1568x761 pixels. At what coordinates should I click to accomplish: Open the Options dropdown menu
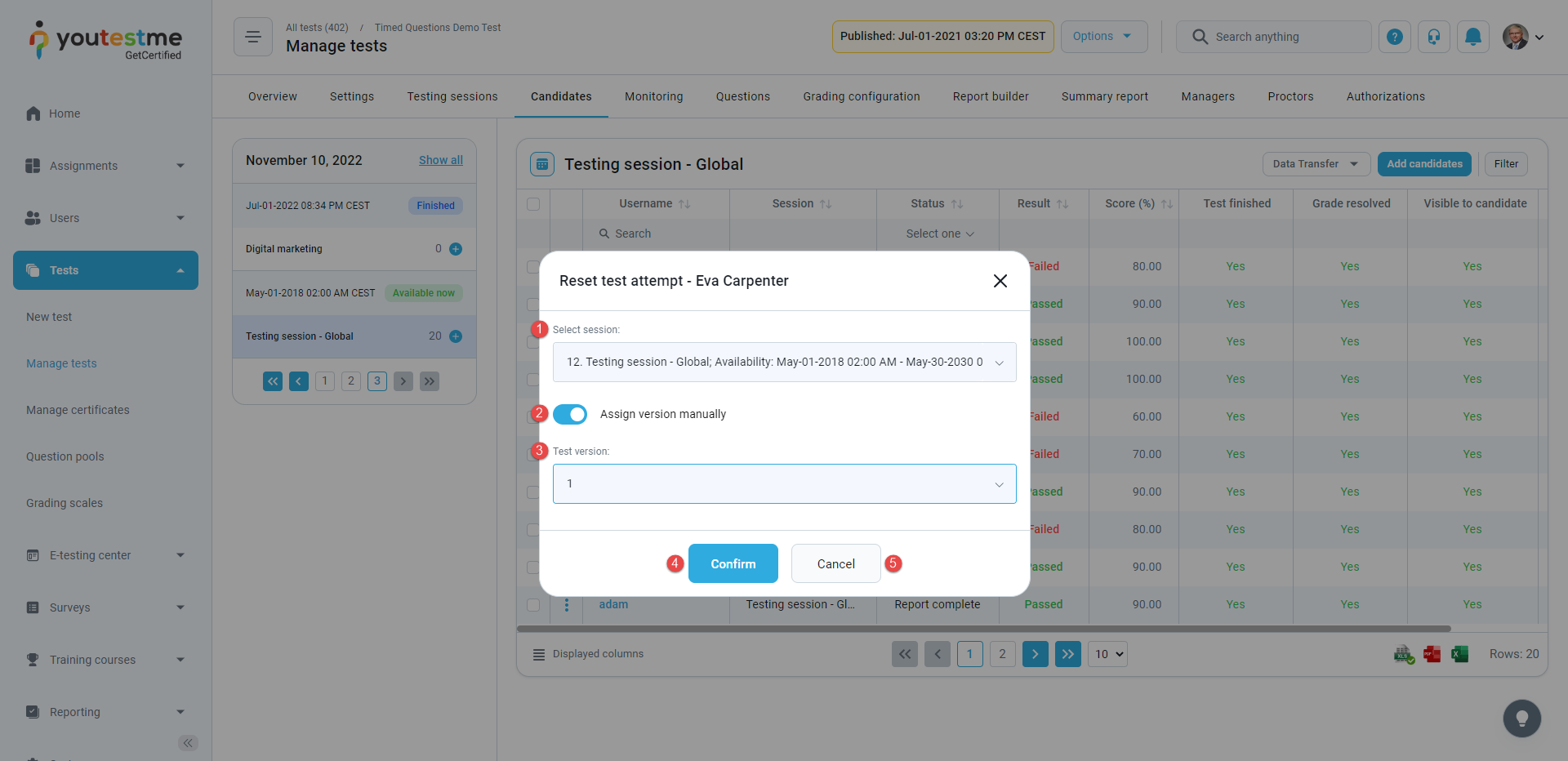pos(1103,37)
